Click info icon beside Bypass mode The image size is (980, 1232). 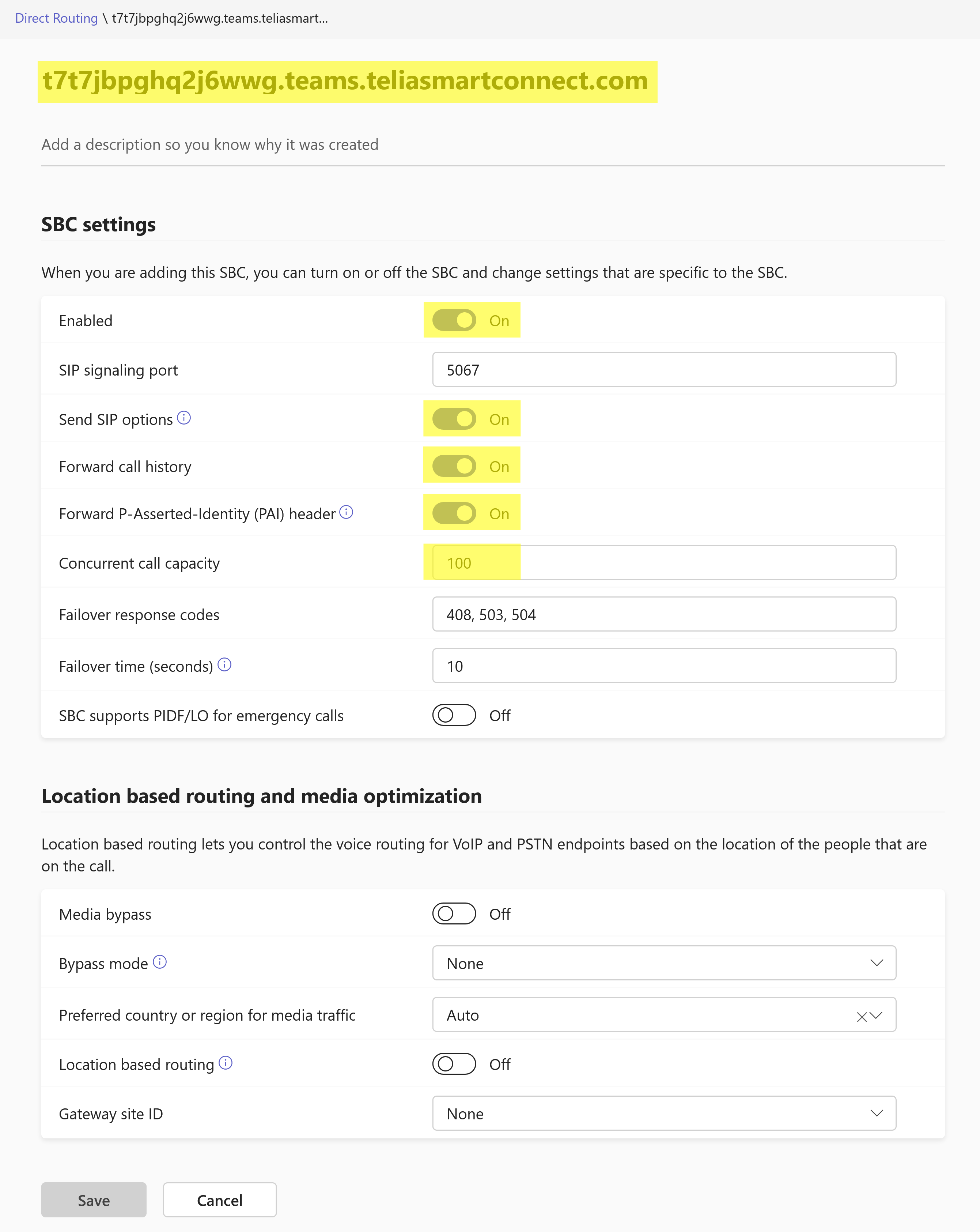point(160,962)
